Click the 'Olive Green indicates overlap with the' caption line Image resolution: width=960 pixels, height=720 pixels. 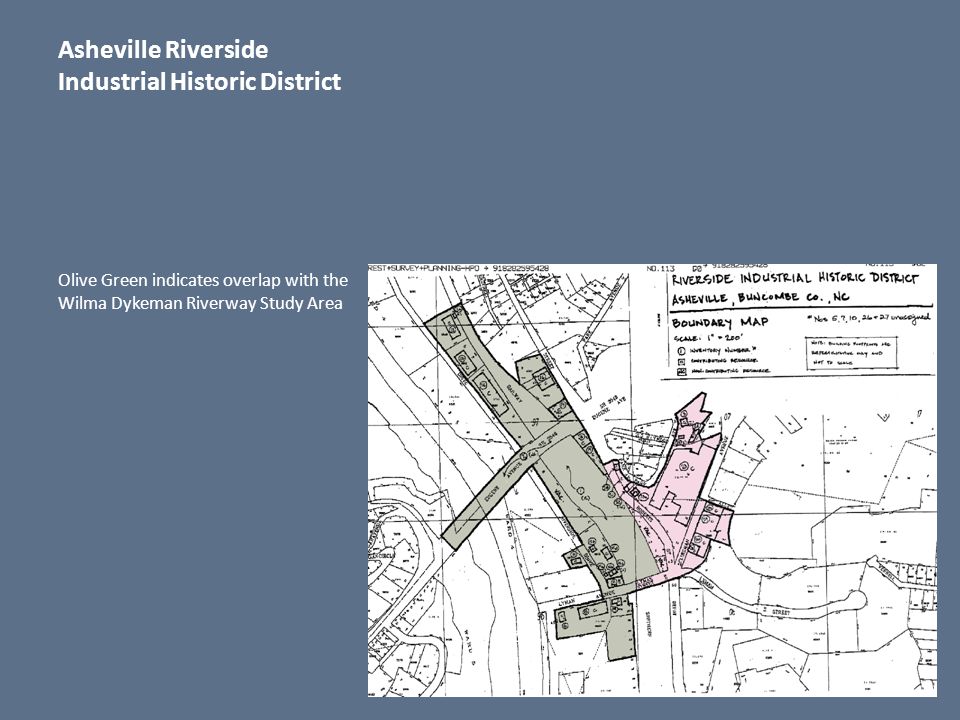click(203, 280)
